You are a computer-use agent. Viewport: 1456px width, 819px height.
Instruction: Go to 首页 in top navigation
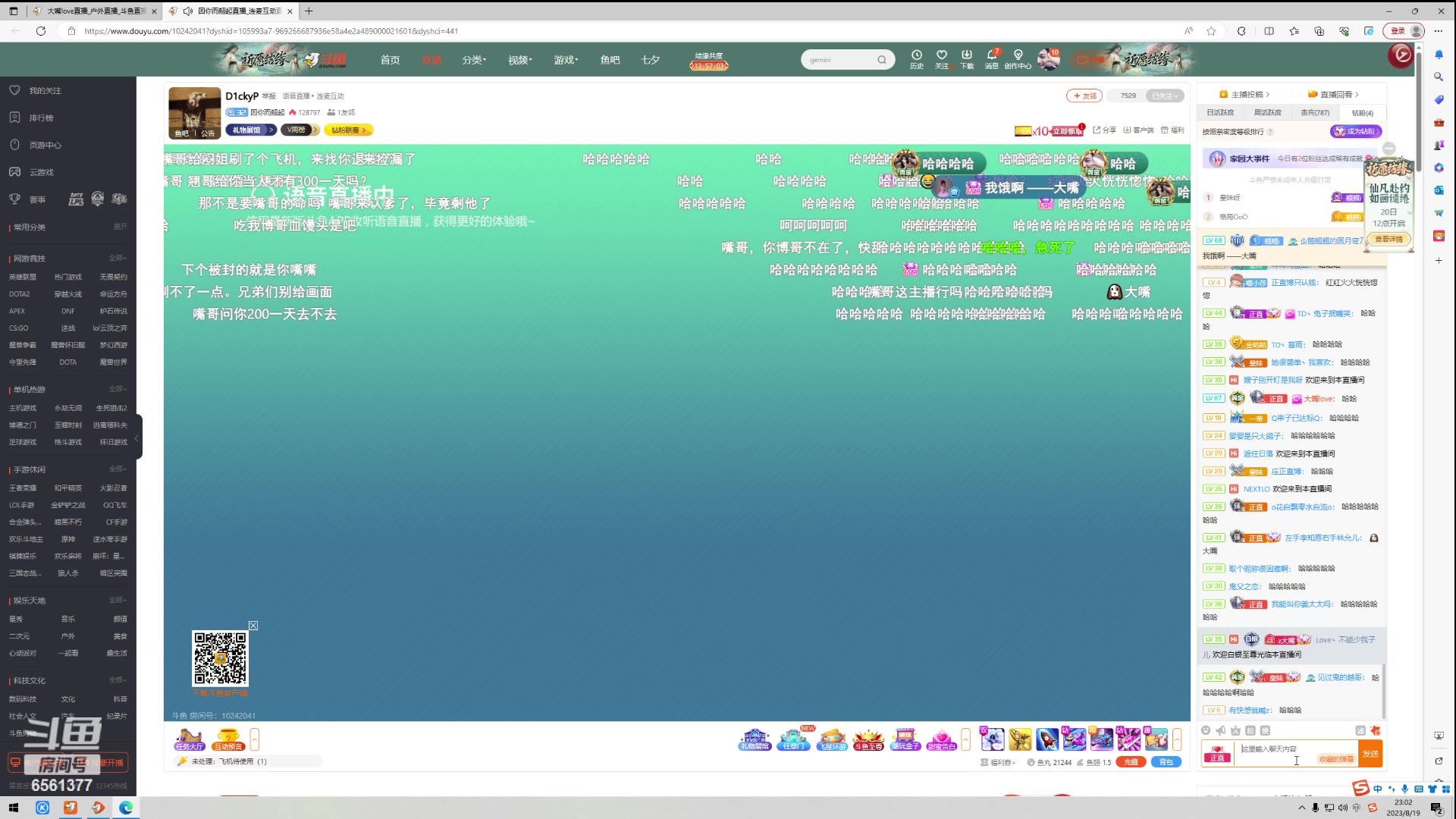coord(390,60)
